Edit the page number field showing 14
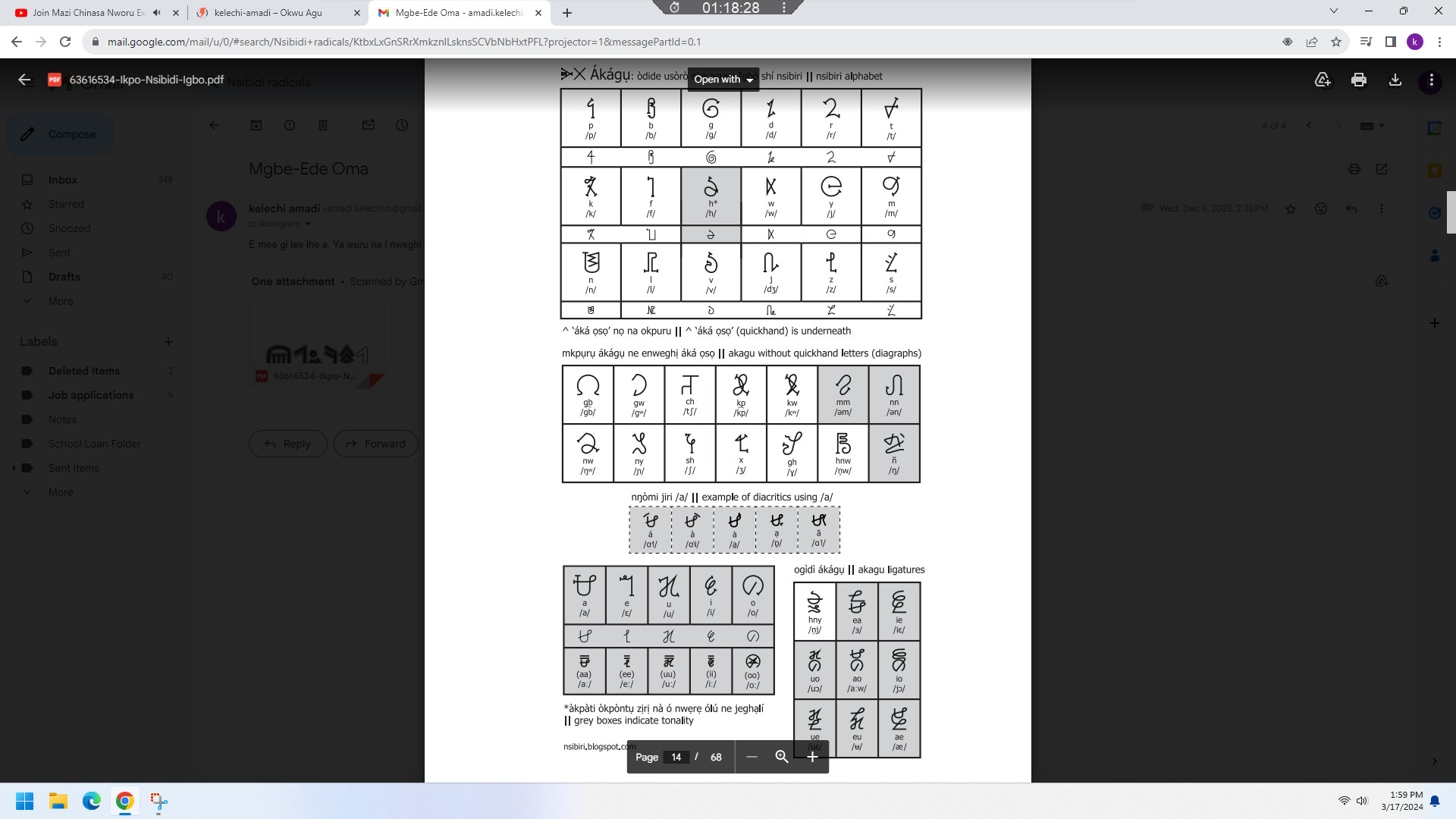 pyautogui.click(x=676, y=757)
